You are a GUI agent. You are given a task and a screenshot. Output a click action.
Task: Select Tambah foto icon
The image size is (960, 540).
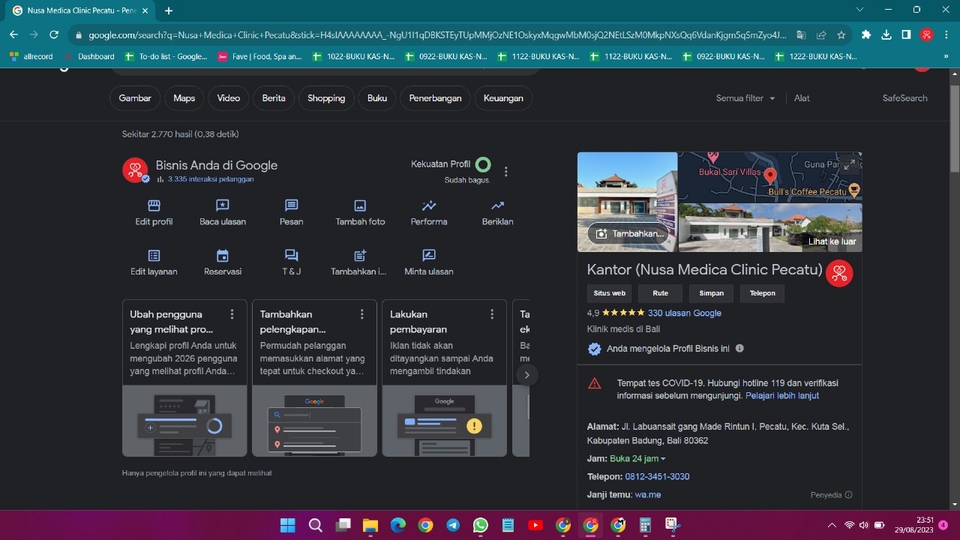[x=360, y=212]
